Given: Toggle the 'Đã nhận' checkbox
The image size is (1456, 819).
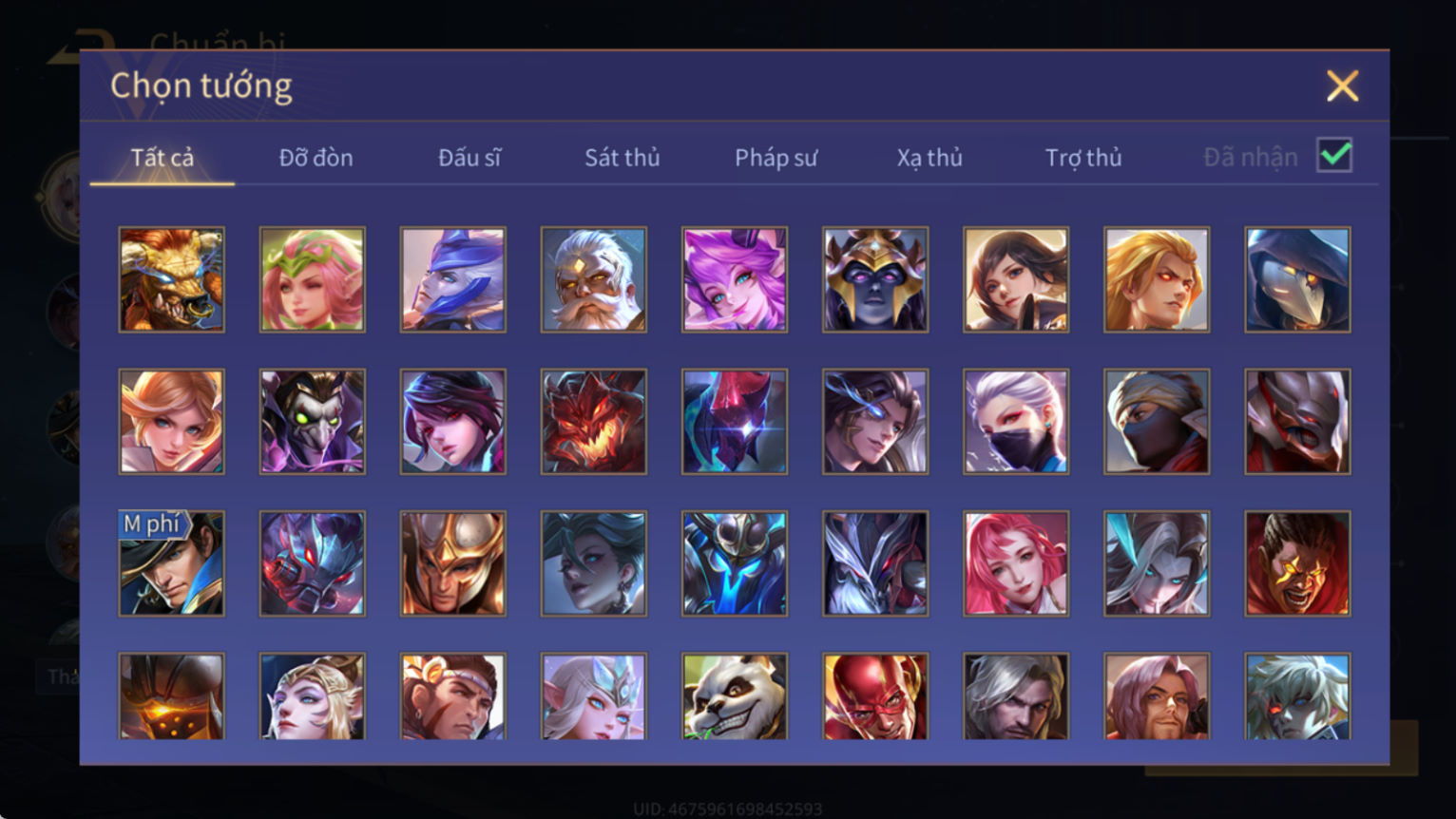Looking at the screenshot, I should 1334,155.
